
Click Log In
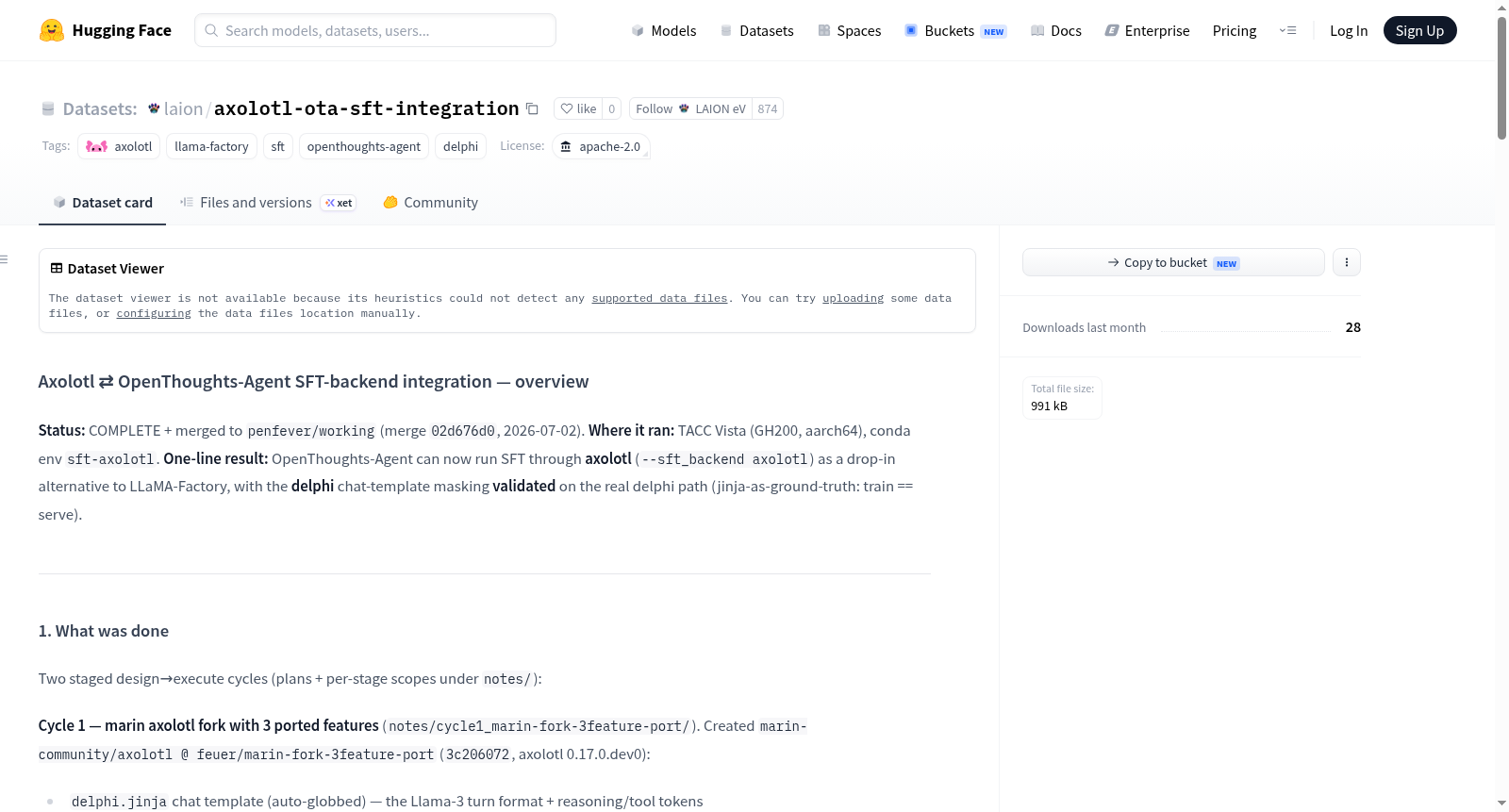(1349, 30)
